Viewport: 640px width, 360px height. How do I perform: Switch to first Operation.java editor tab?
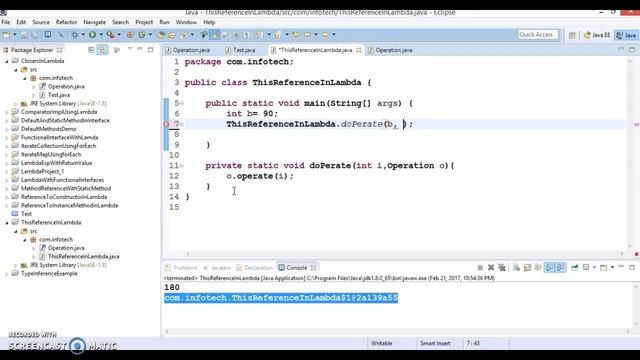point(188,50)
